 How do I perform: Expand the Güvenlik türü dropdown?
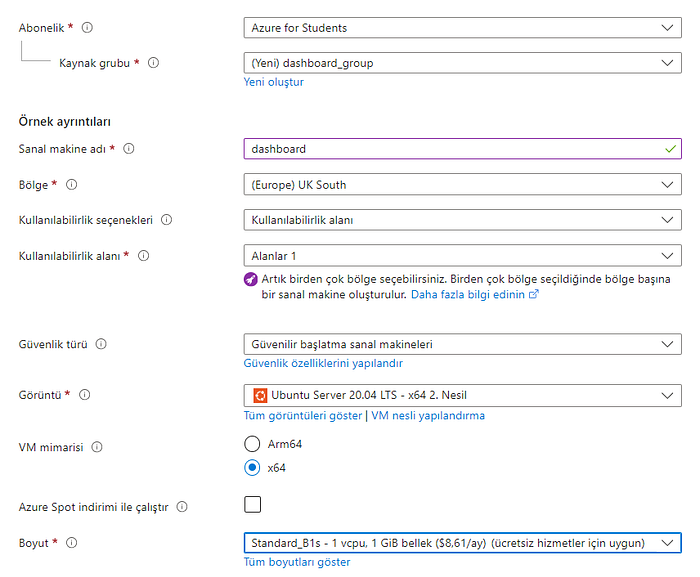462,344
